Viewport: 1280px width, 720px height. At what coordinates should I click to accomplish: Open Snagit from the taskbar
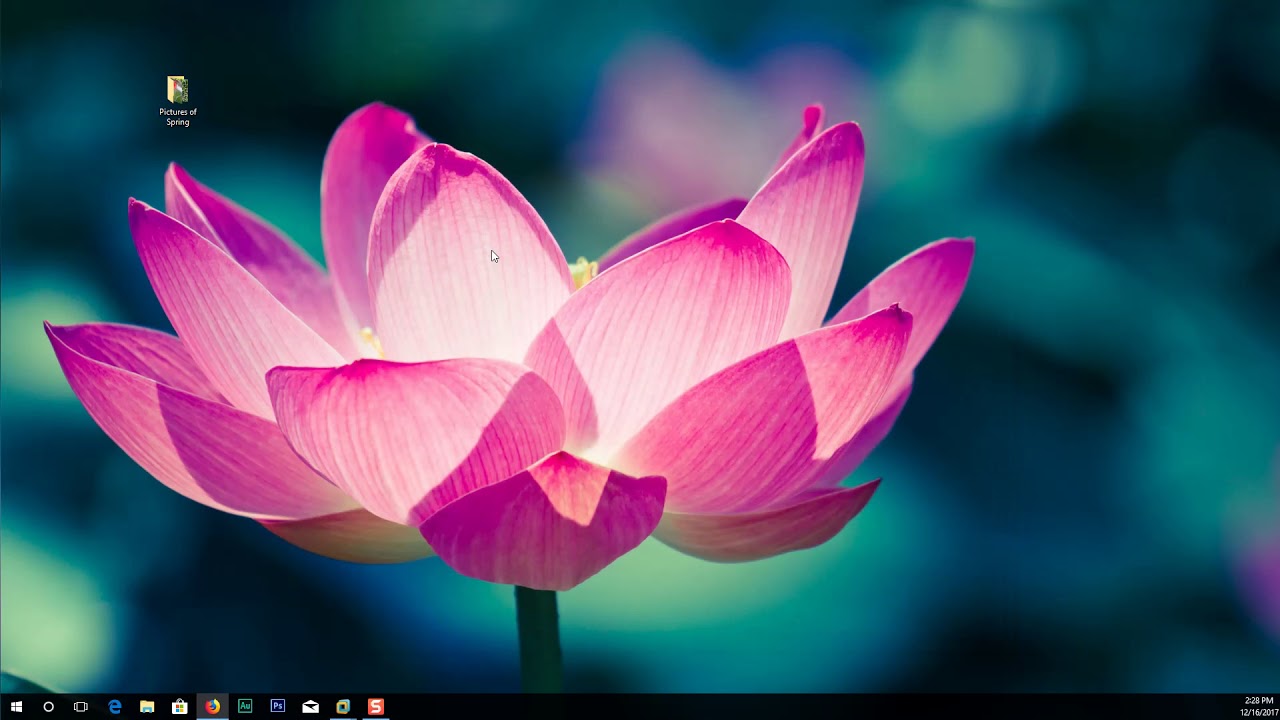(x=376, y=707)
